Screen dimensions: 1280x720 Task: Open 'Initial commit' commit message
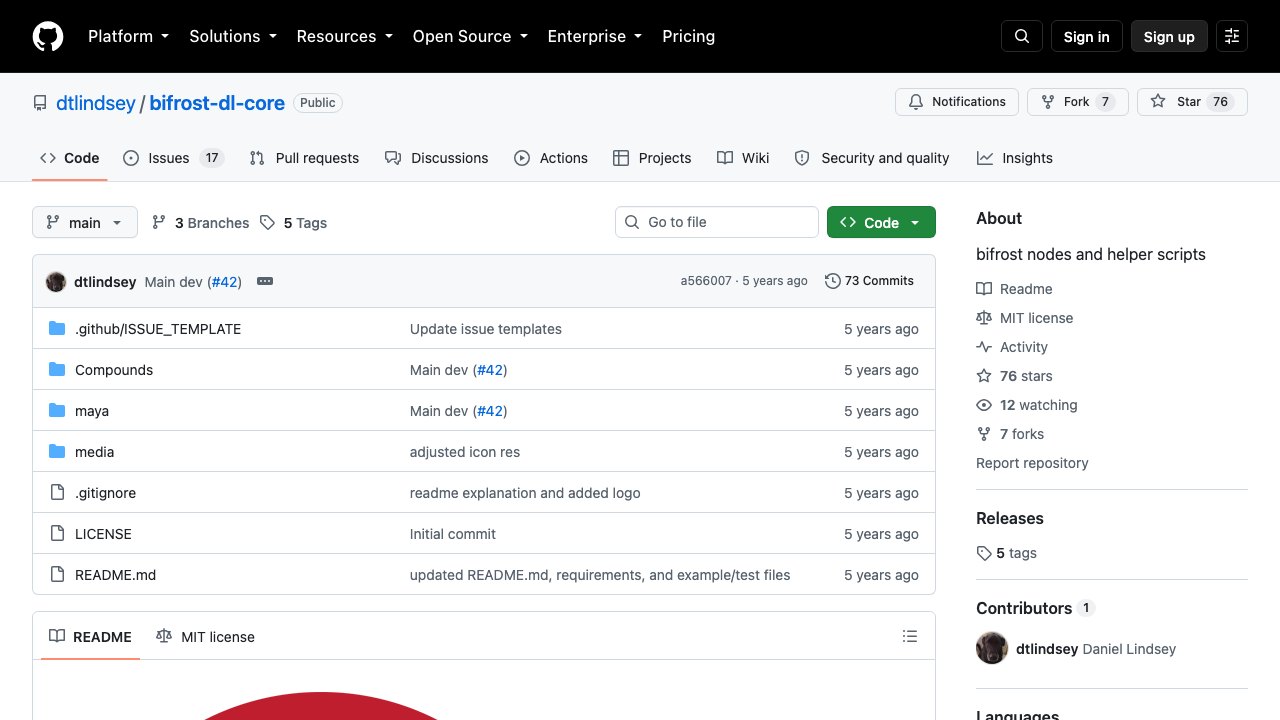(453, 534)
